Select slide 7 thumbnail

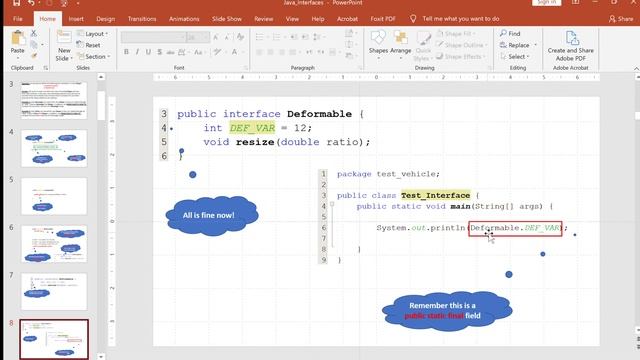(54, 291)
